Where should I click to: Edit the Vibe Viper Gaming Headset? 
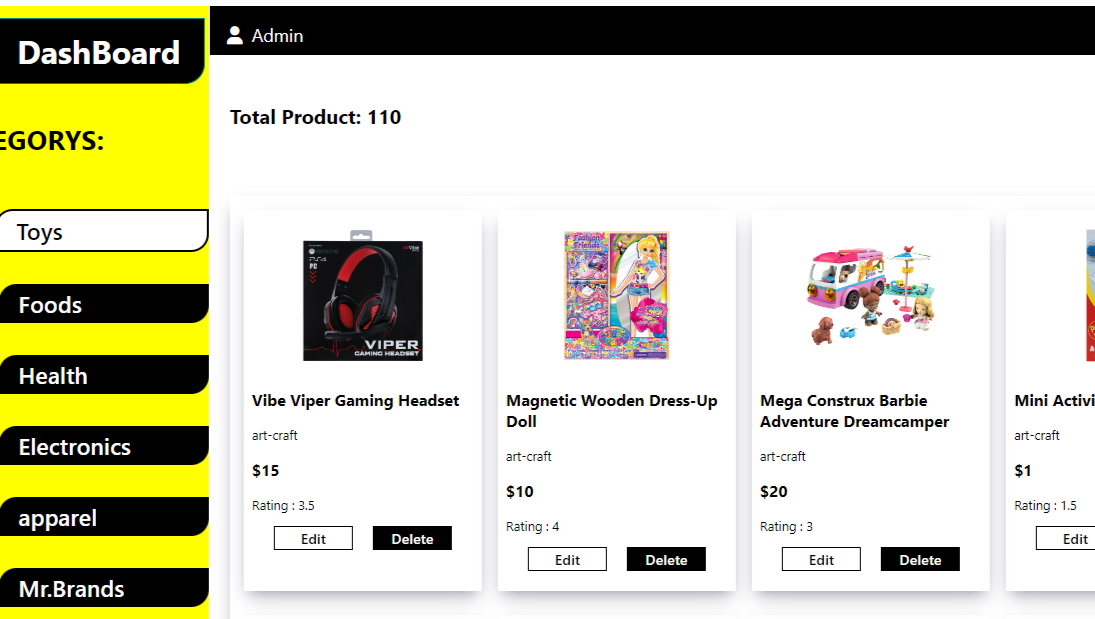[x=313, y=538]
